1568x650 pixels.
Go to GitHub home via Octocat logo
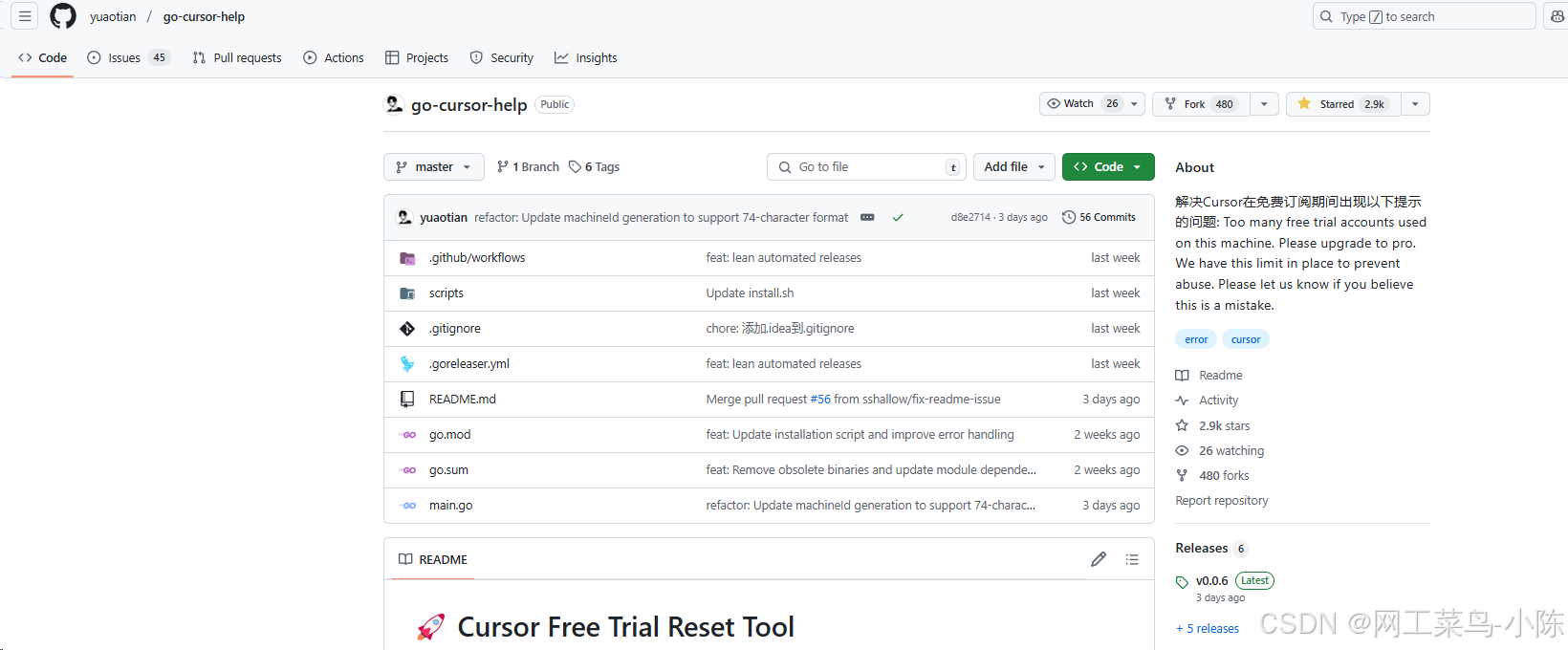(63, 16)
